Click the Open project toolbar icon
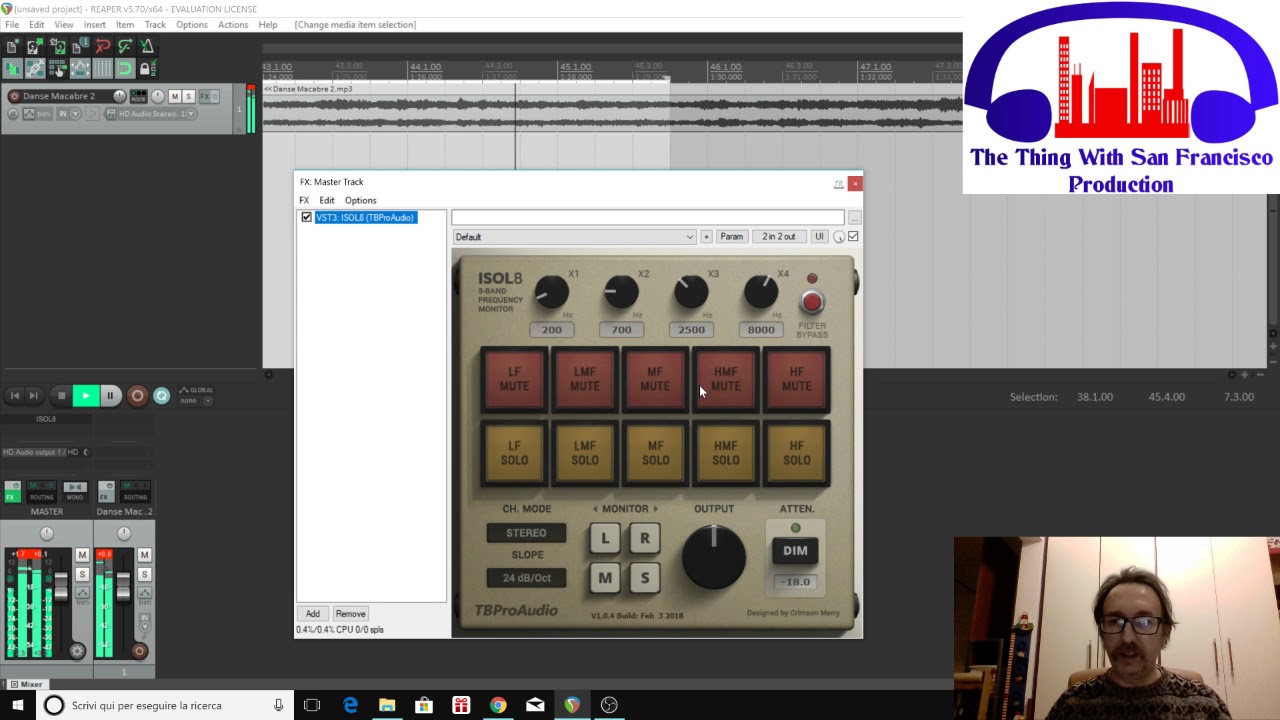Image resolution: width=1280 pixels, height=720 pixels. (x=35, y=46)
